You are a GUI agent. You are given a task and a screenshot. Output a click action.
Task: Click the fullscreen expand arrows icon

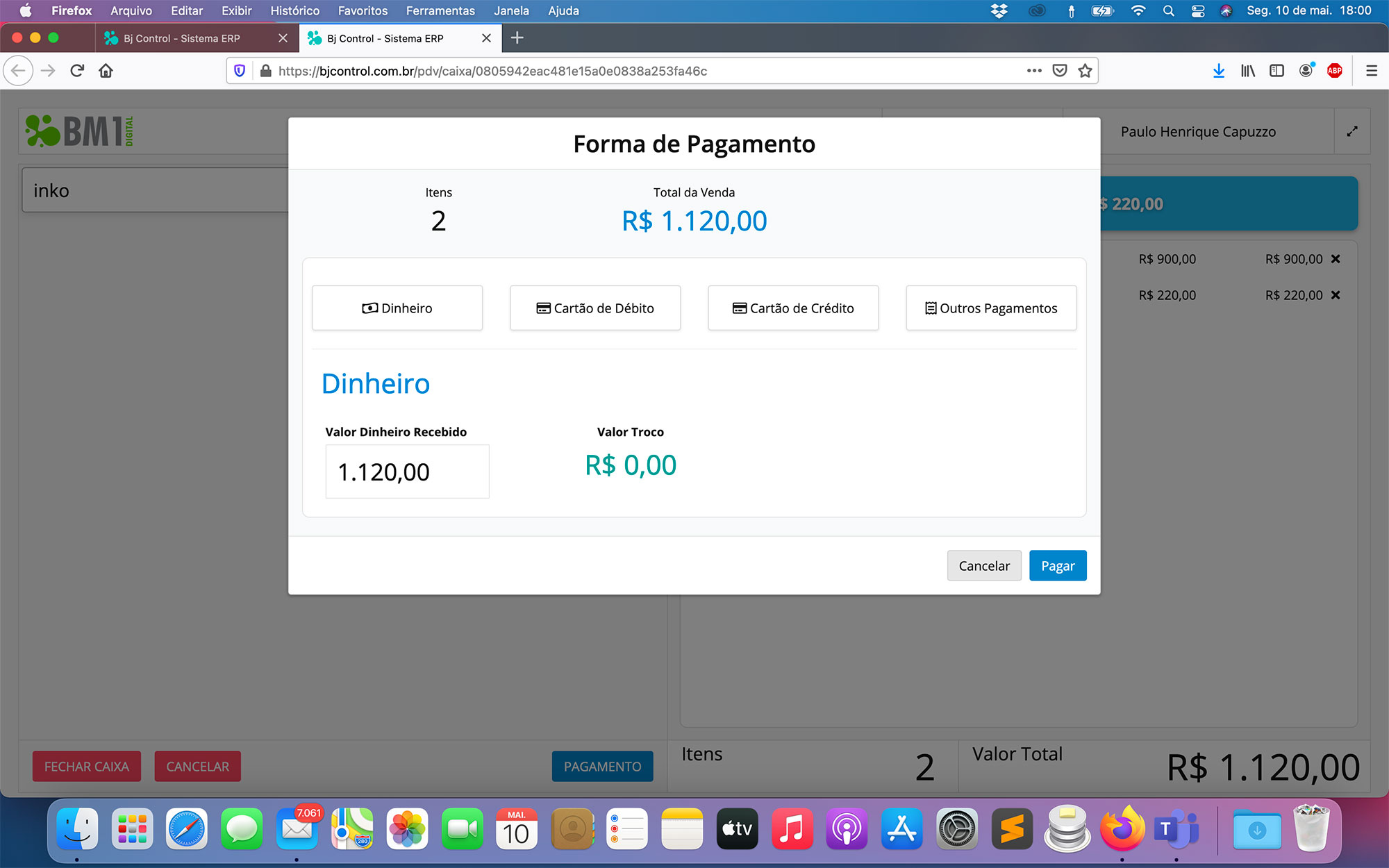point(1351,131)
